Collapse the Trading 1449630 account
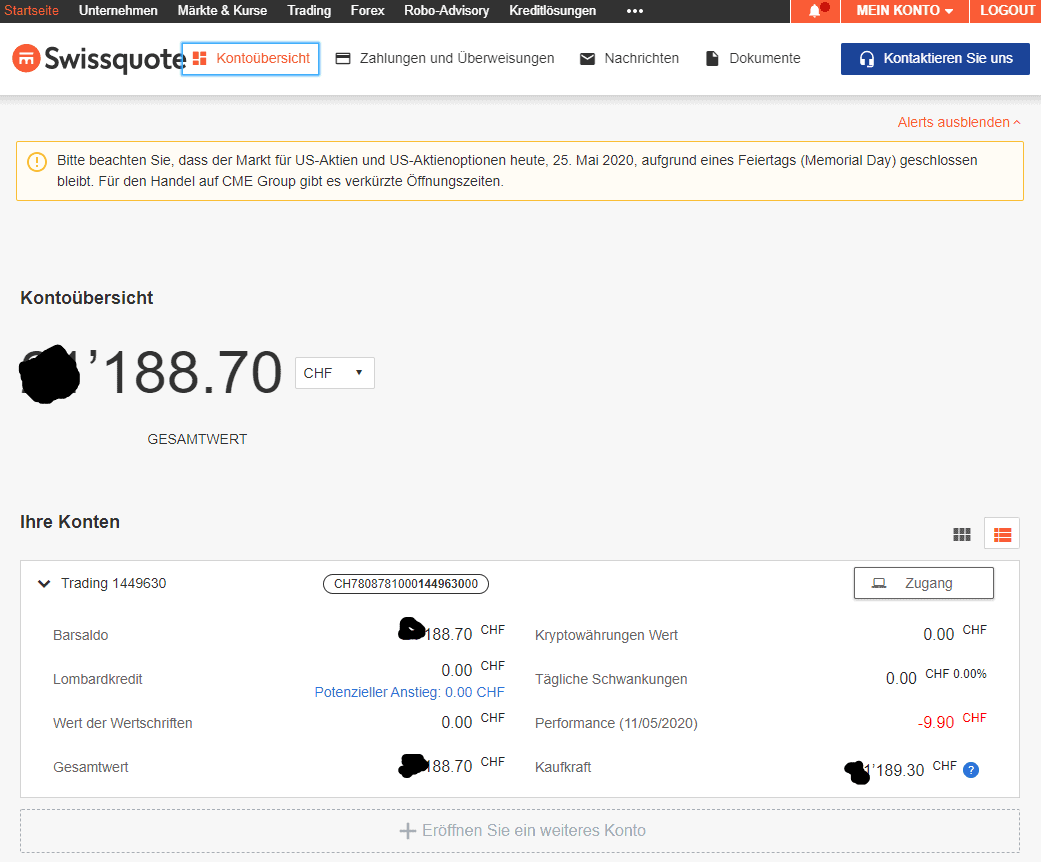Viewport: 1041px width, 862px height. click(44, 584)
